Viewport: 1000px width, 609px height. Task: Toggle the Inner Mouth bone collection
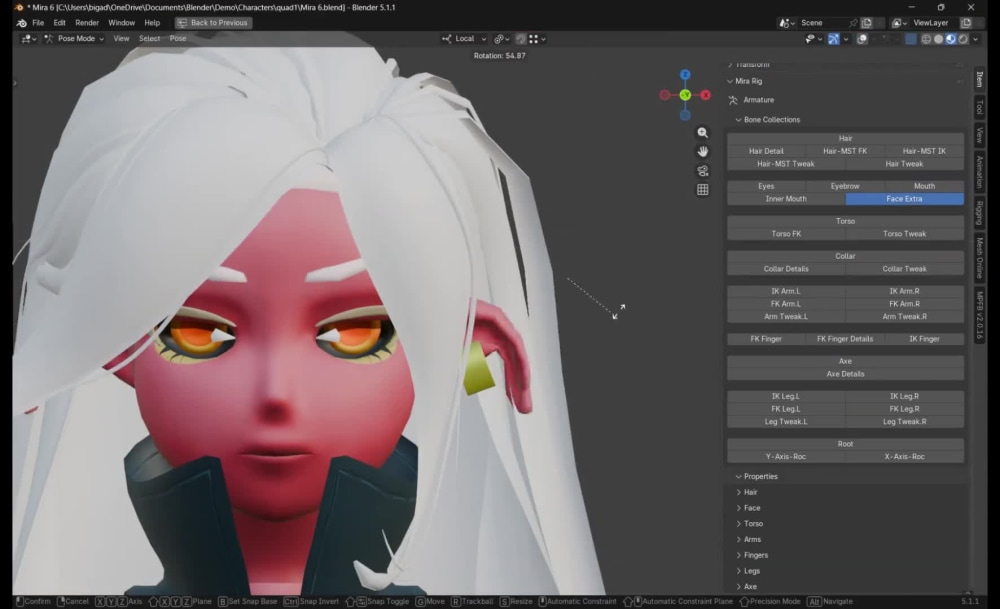click(786, 199)
